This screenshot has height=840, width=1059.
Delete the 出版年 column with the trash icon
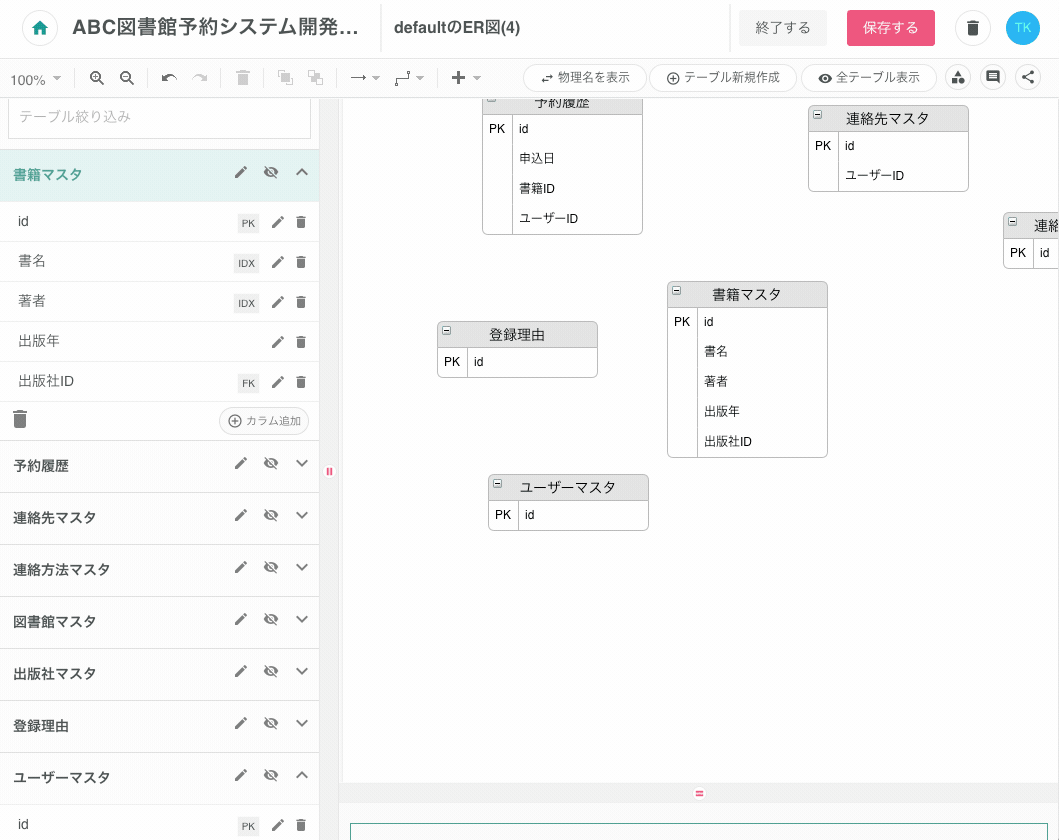click(301, 341)
